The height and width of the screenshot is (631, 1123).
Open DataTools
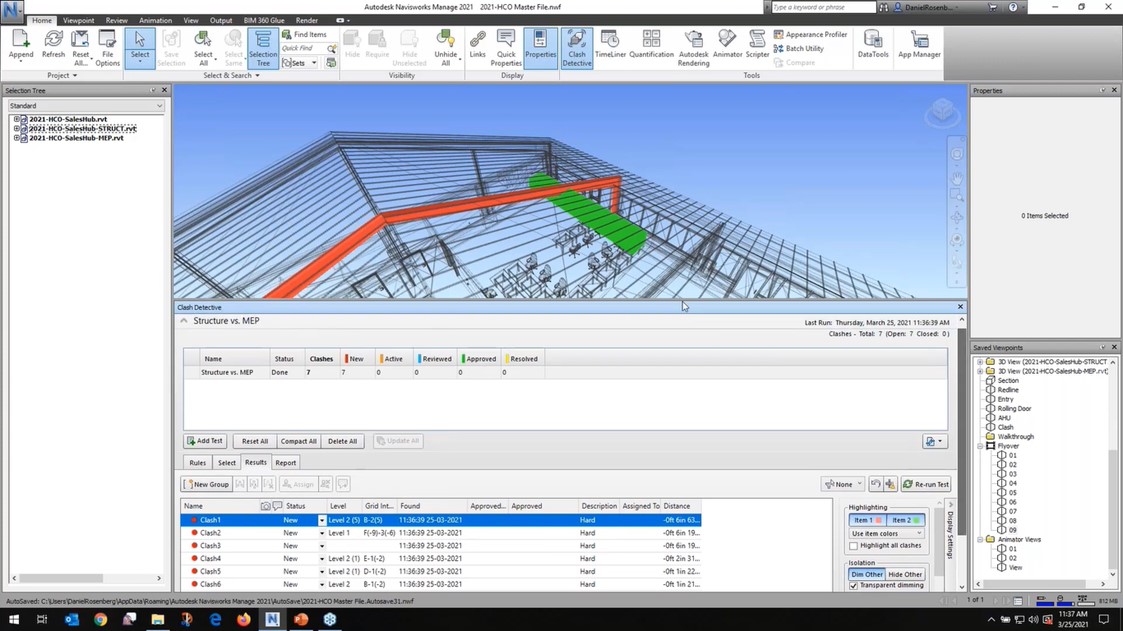[x=873, y=45]
